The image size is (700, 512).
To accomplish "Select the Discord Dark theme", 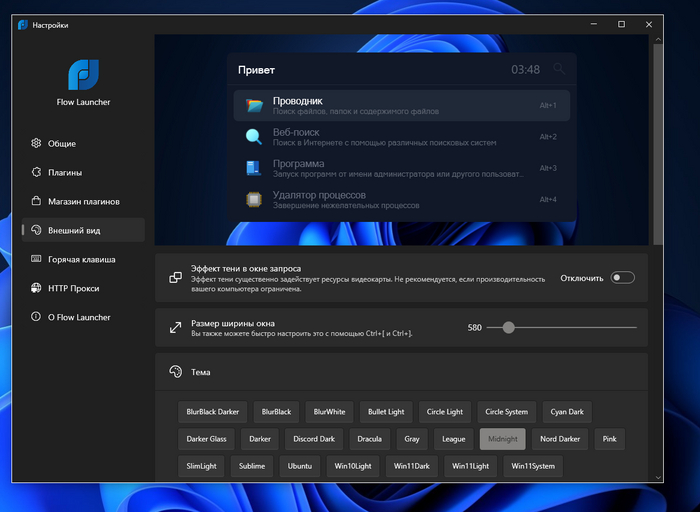I will point(314,438).
